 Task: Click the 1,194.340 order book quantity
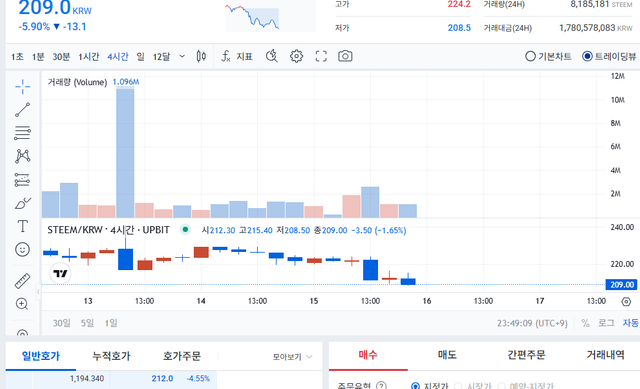coord(87,378)
